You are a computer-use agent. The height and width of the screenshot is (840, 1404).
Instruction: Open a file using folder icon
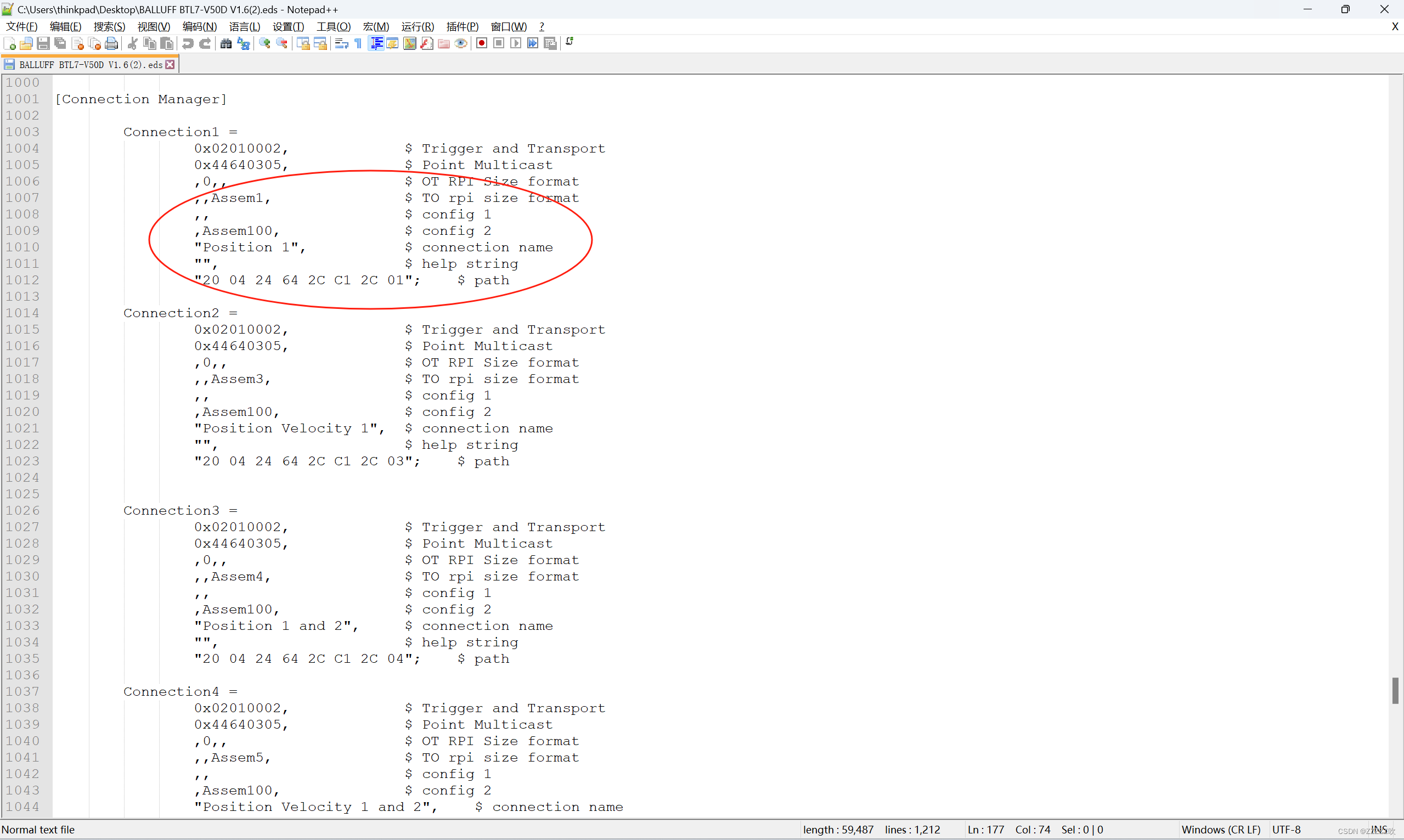(x=26, y=43)
